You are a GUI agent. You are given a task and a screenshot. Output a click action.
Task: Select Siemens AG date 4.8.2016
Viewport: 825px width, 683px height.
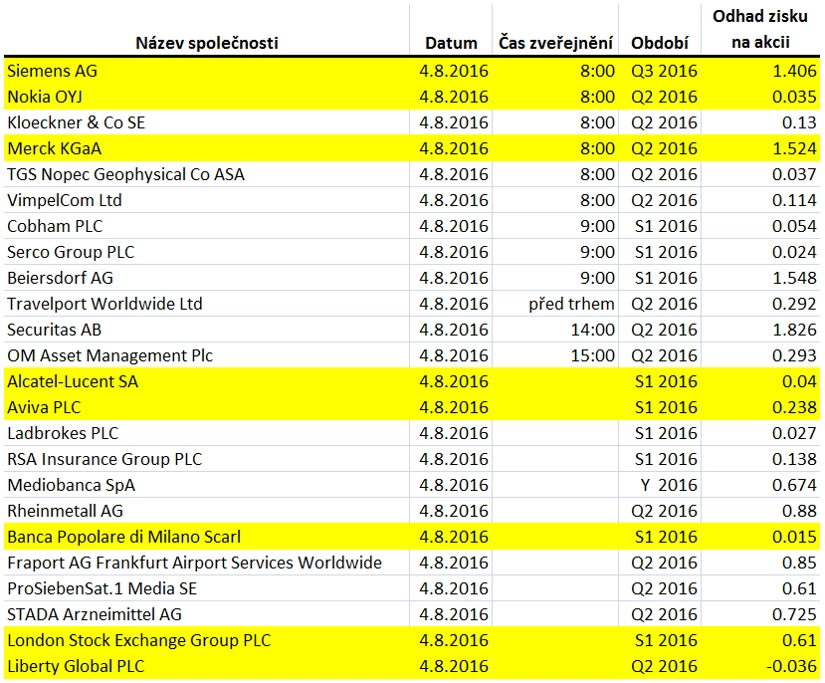(x=454, y=71)
